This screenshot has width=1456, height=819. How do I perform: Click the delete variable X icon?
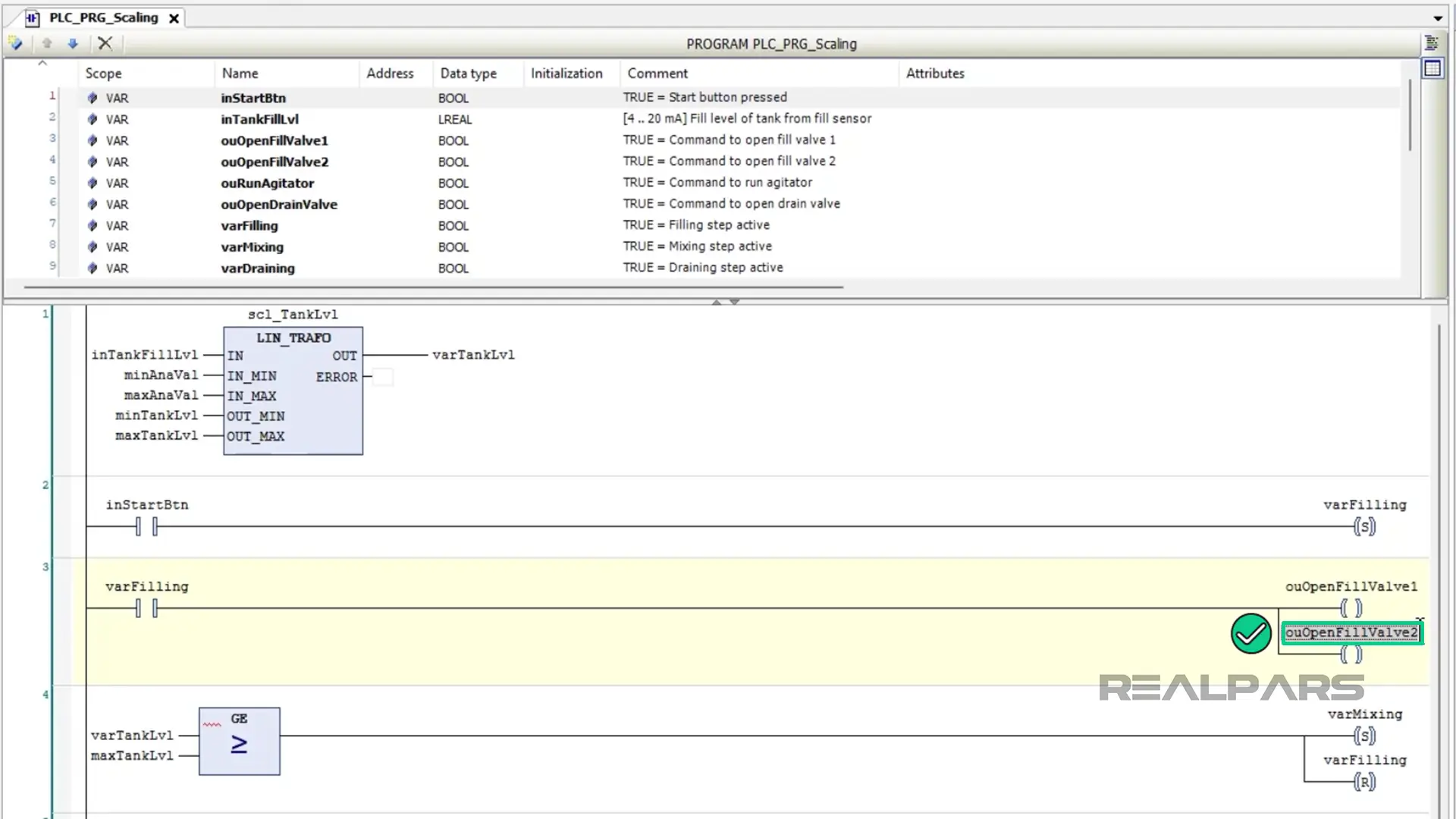click(x=105, y=43)
